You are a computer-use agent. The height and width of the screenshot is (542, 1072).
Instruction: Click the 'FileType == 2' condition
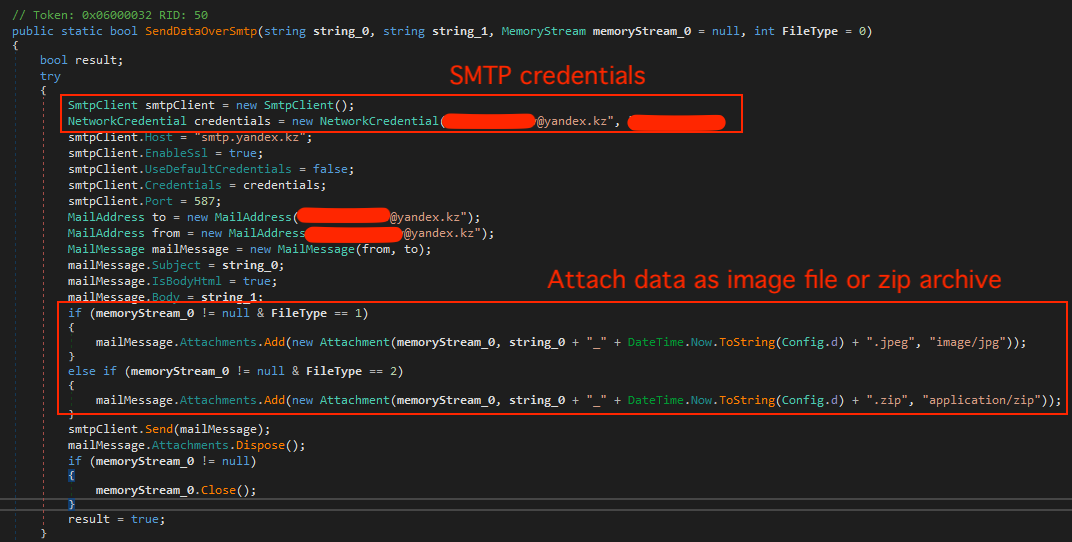click(351, 371)
